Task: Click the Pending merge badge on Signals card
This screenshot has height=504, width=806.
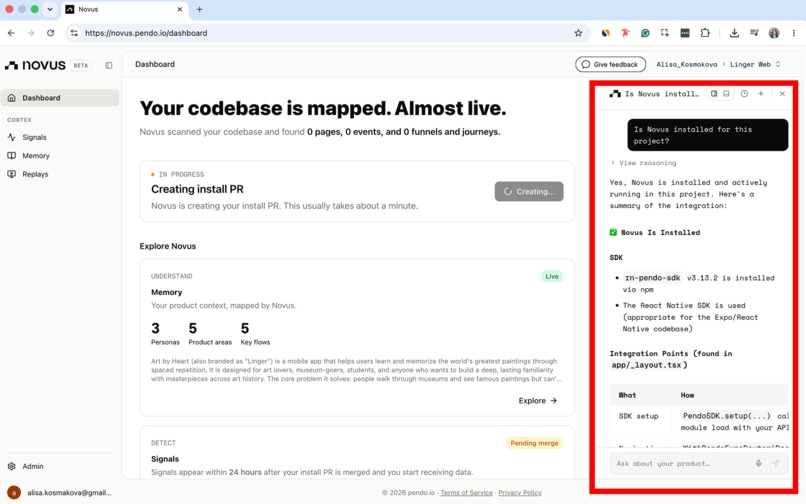Action: click(534, 443)
